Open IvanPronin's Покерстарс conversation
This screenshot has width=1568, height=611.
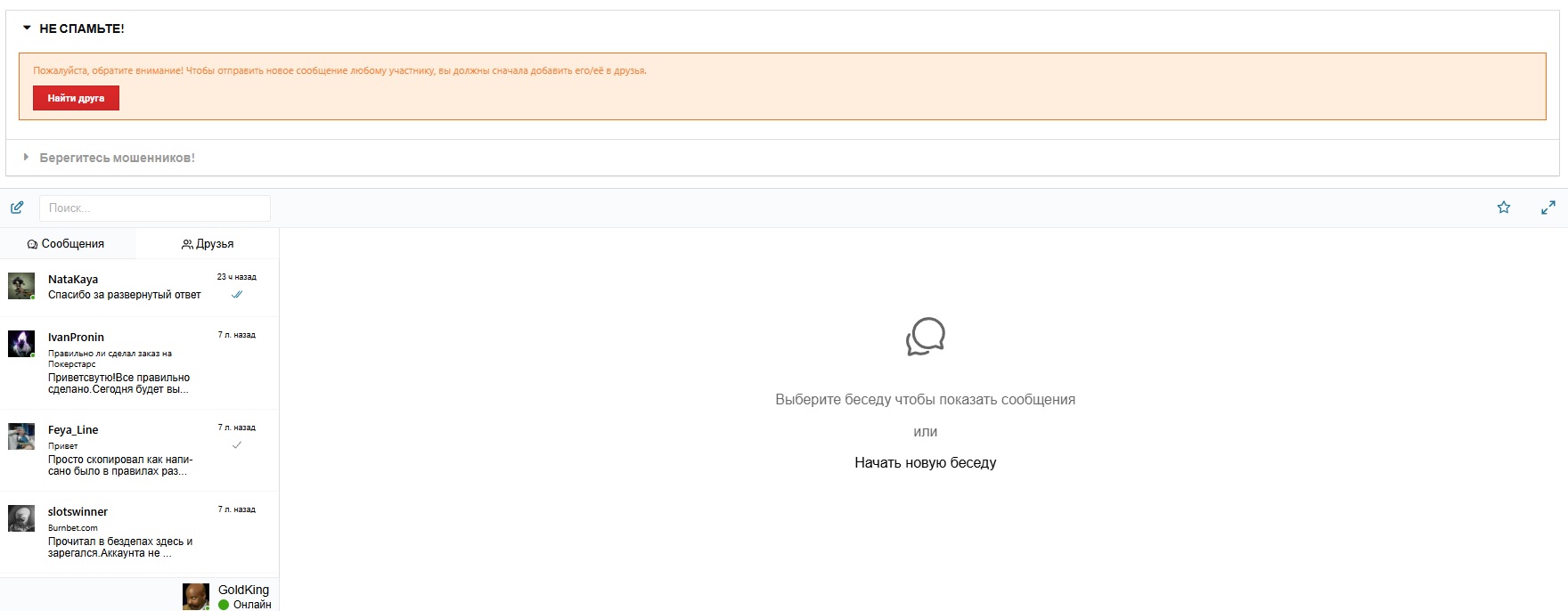125,365
